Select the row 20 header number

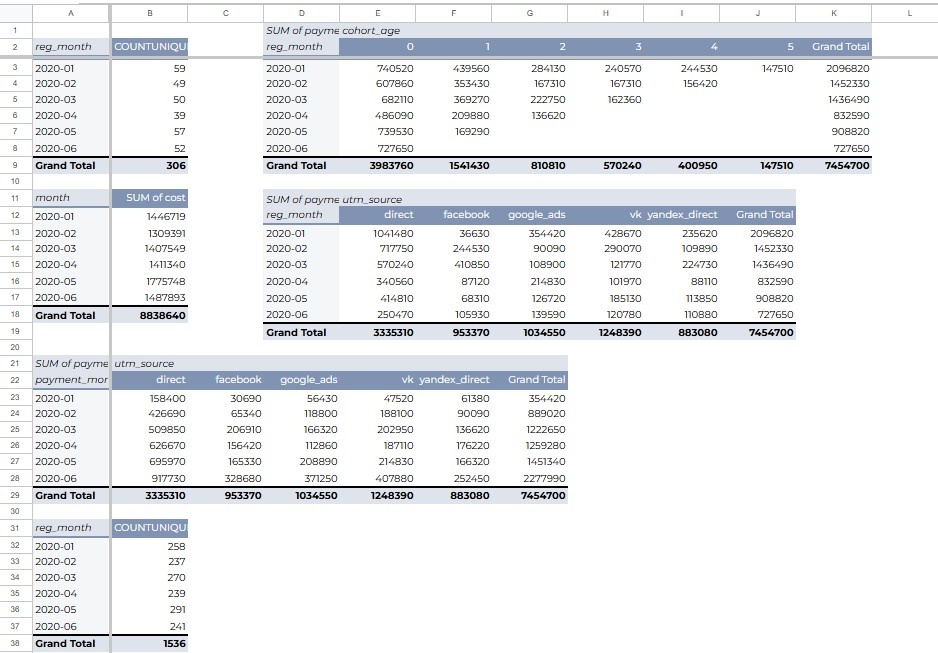point(16,347)
